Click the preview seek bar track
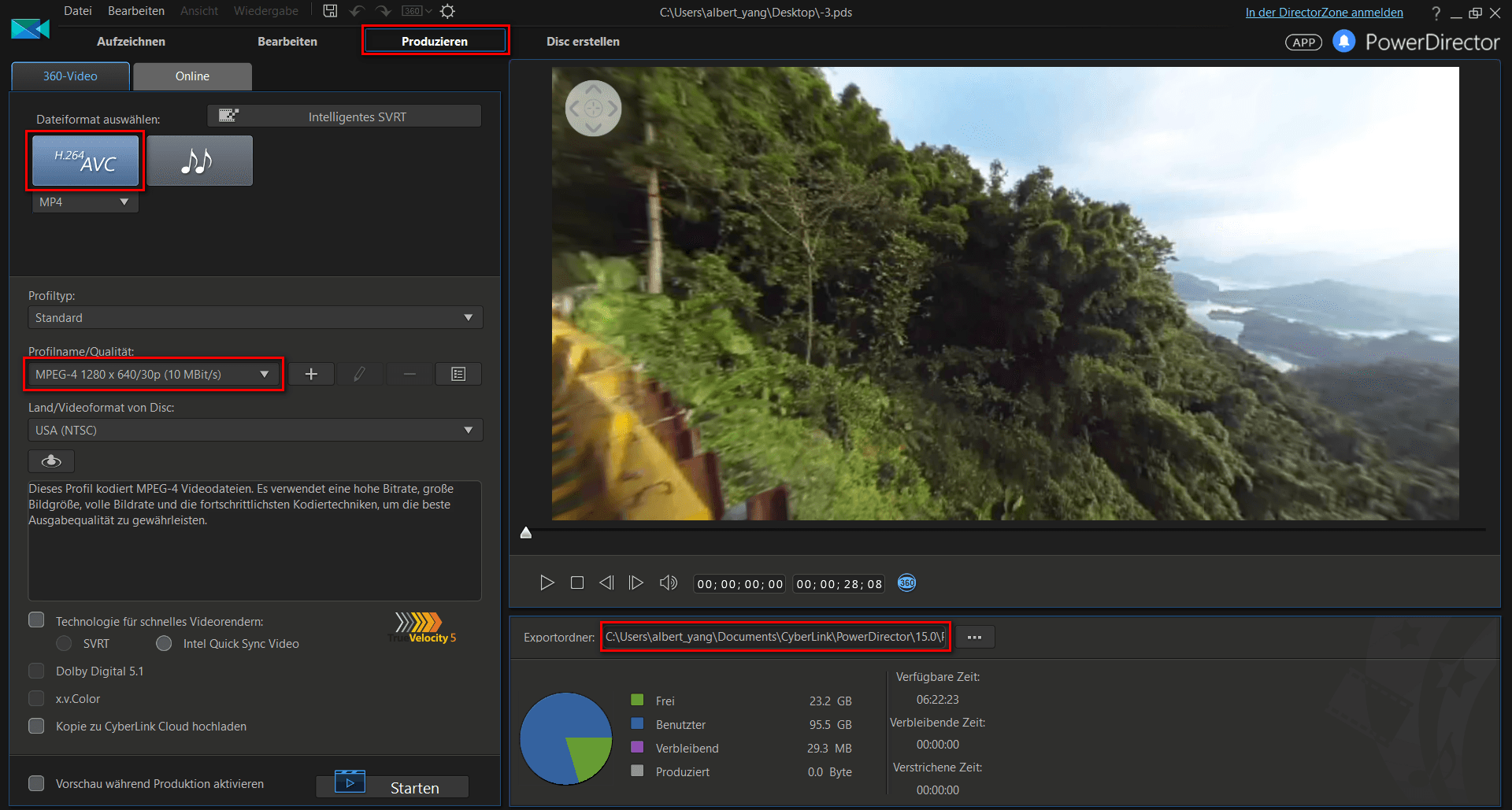 point(1006,530)
